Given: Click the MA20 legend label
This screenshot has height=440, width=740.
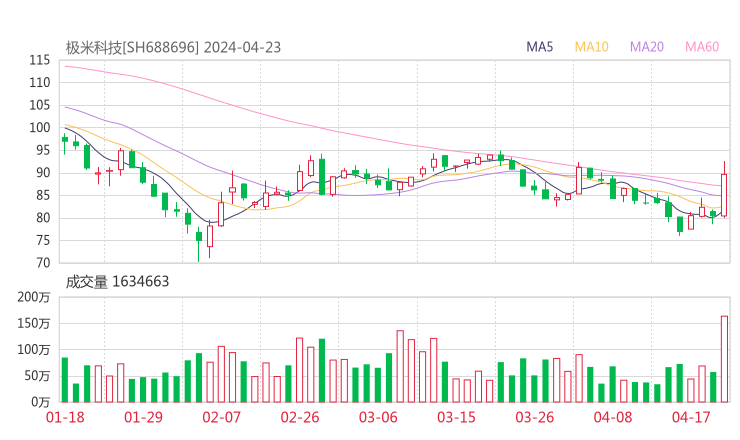Looking at the screenshot, I should coord(647,47).
